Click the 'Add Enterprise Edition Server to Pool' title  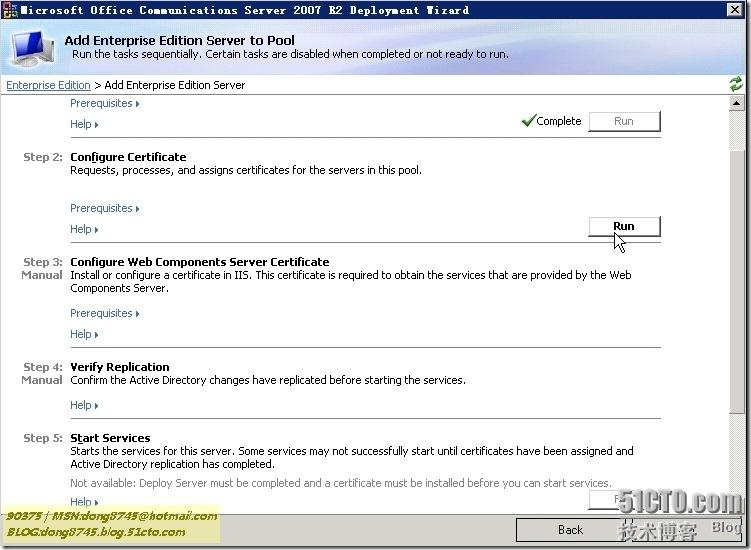pyautogui.click(x=180, y=40)
